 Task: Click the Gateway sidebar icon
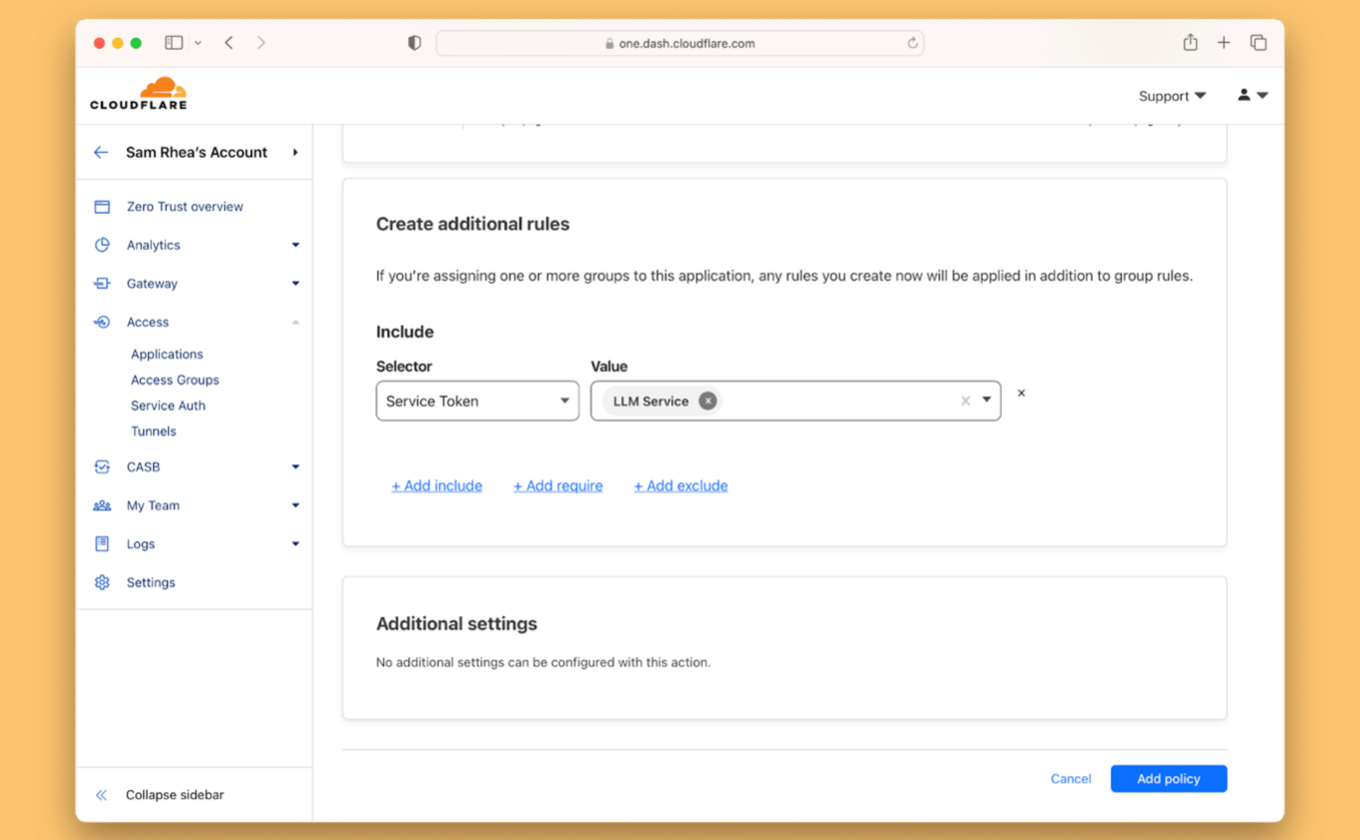pyautogui.click(x=102, y=284)
